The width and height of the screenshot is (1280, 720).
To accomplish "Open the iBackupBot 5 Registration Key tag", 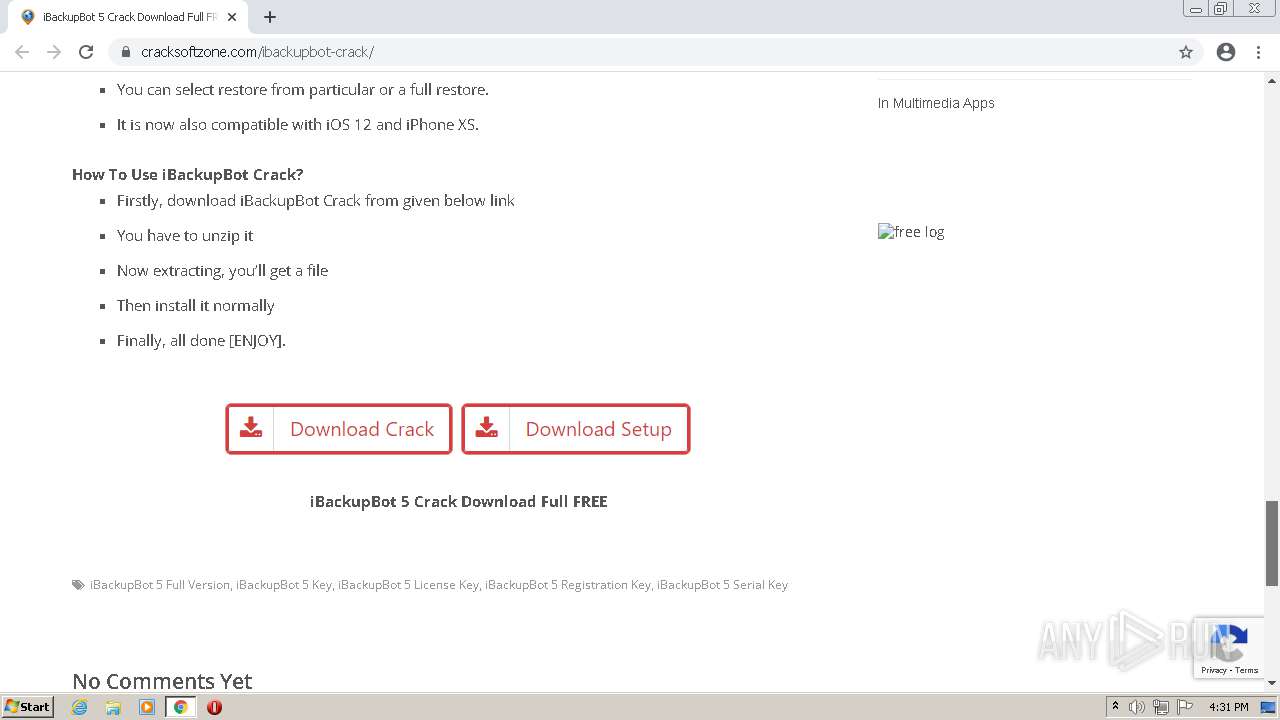I will coord(568,585).
